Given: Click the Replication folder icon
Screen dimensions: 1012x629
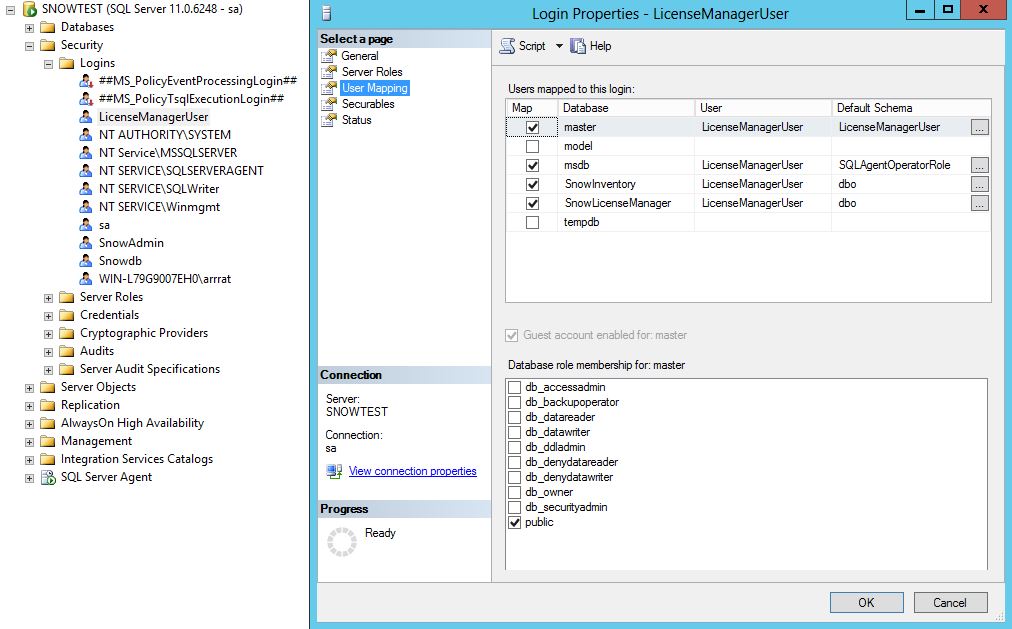Looking at the screenshot, I should (47, 405).
